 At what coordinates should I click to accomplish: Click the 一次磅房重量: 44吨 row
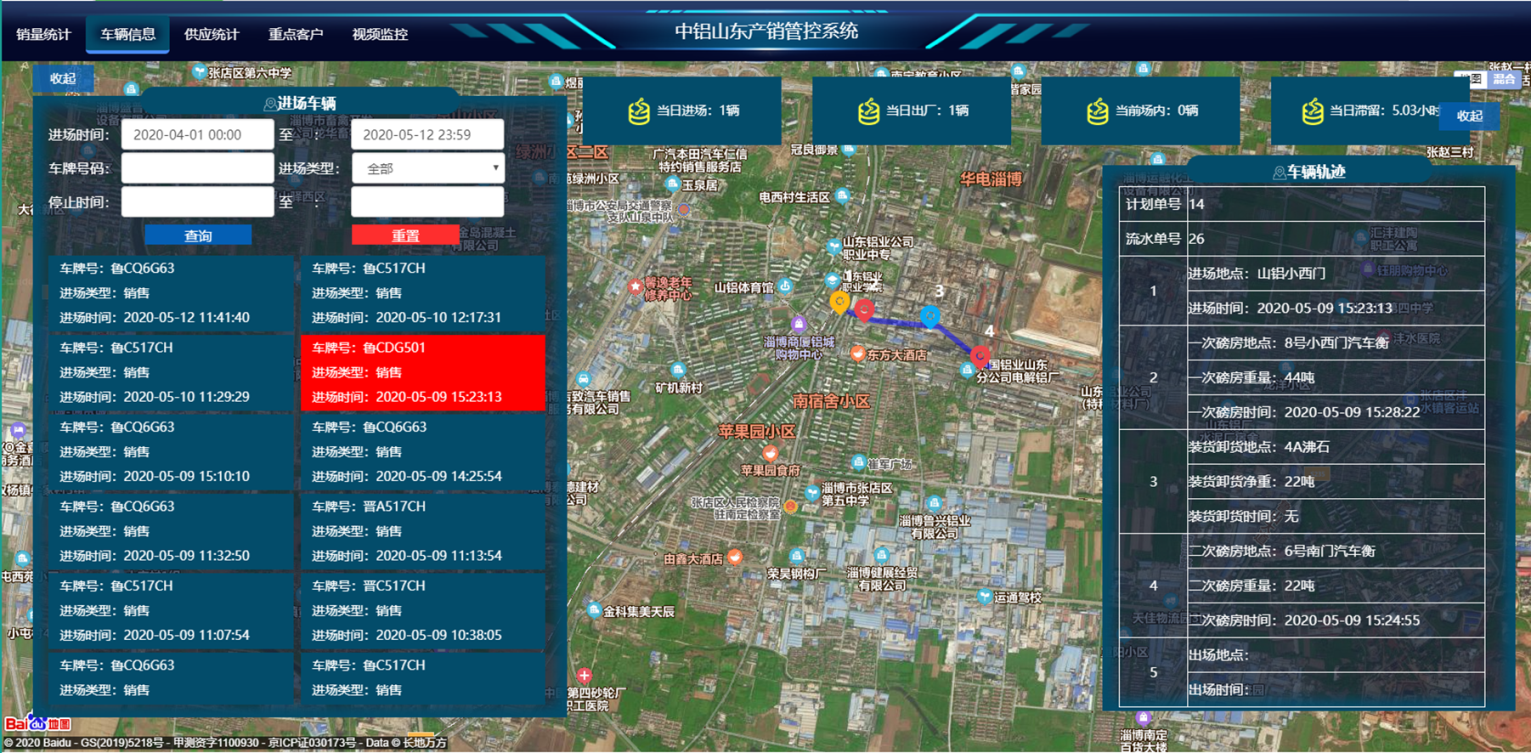[x=1335, y=377]
